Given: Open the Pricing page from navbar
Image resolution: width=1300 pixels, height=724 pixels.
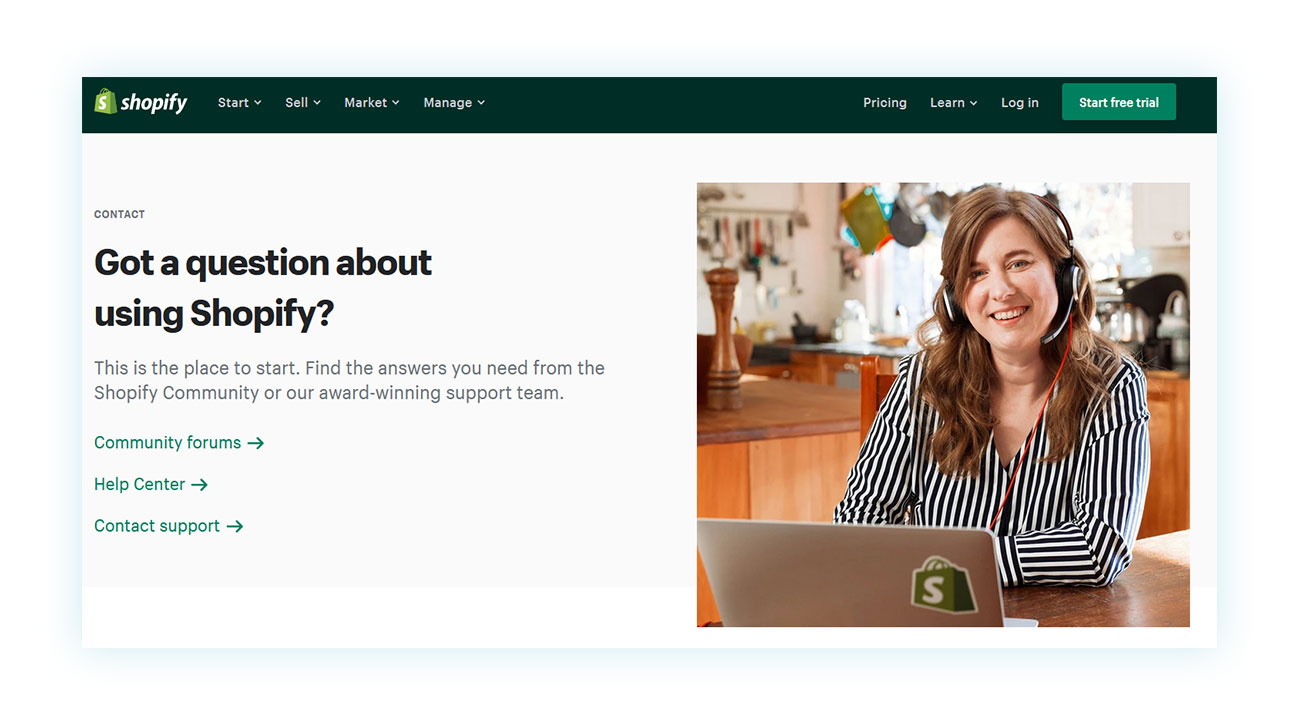Looking at the screenshot, I should pyautogui.click(x=885, y=103).
